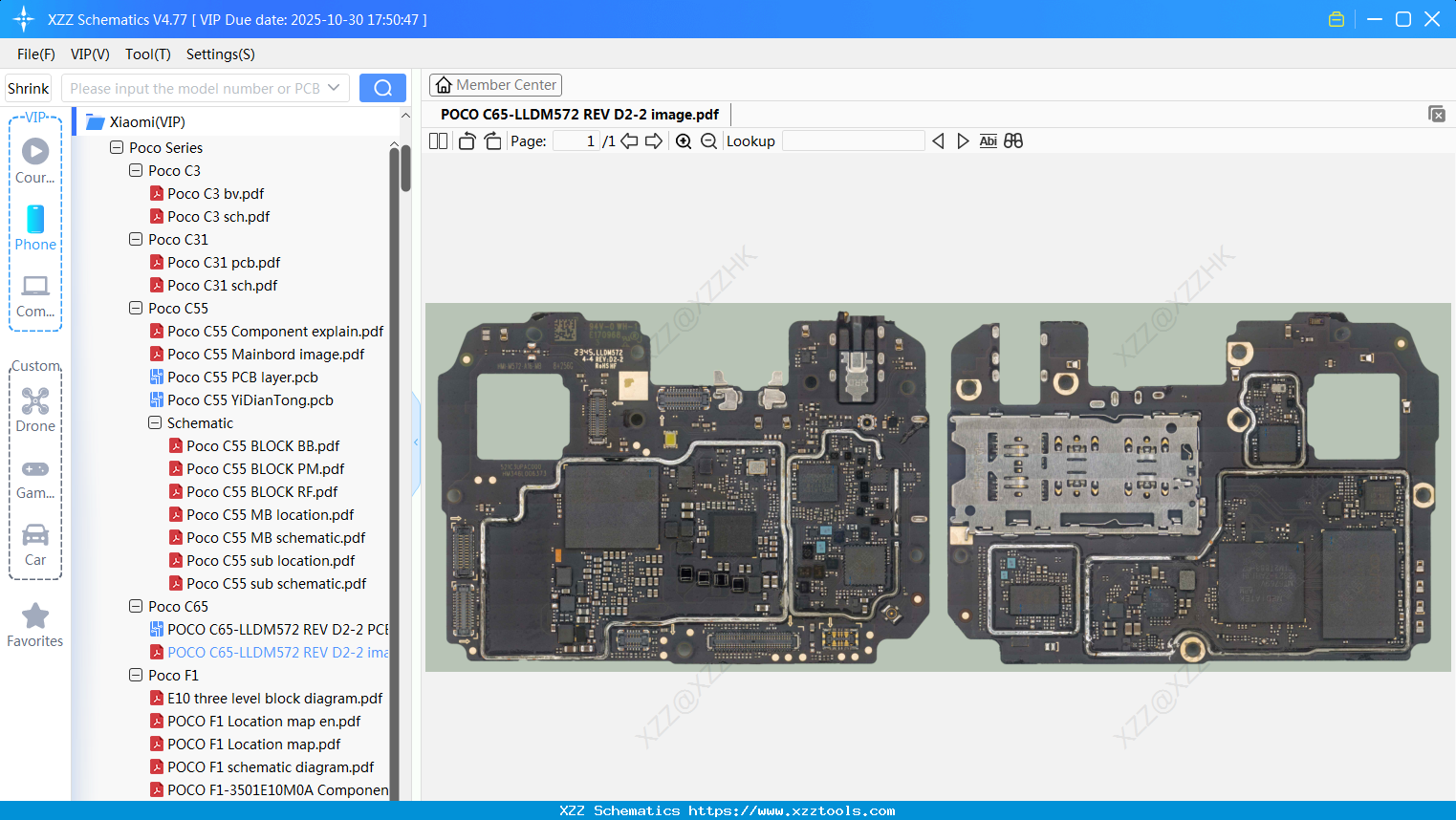Click the Shrink button

point(28,87)
